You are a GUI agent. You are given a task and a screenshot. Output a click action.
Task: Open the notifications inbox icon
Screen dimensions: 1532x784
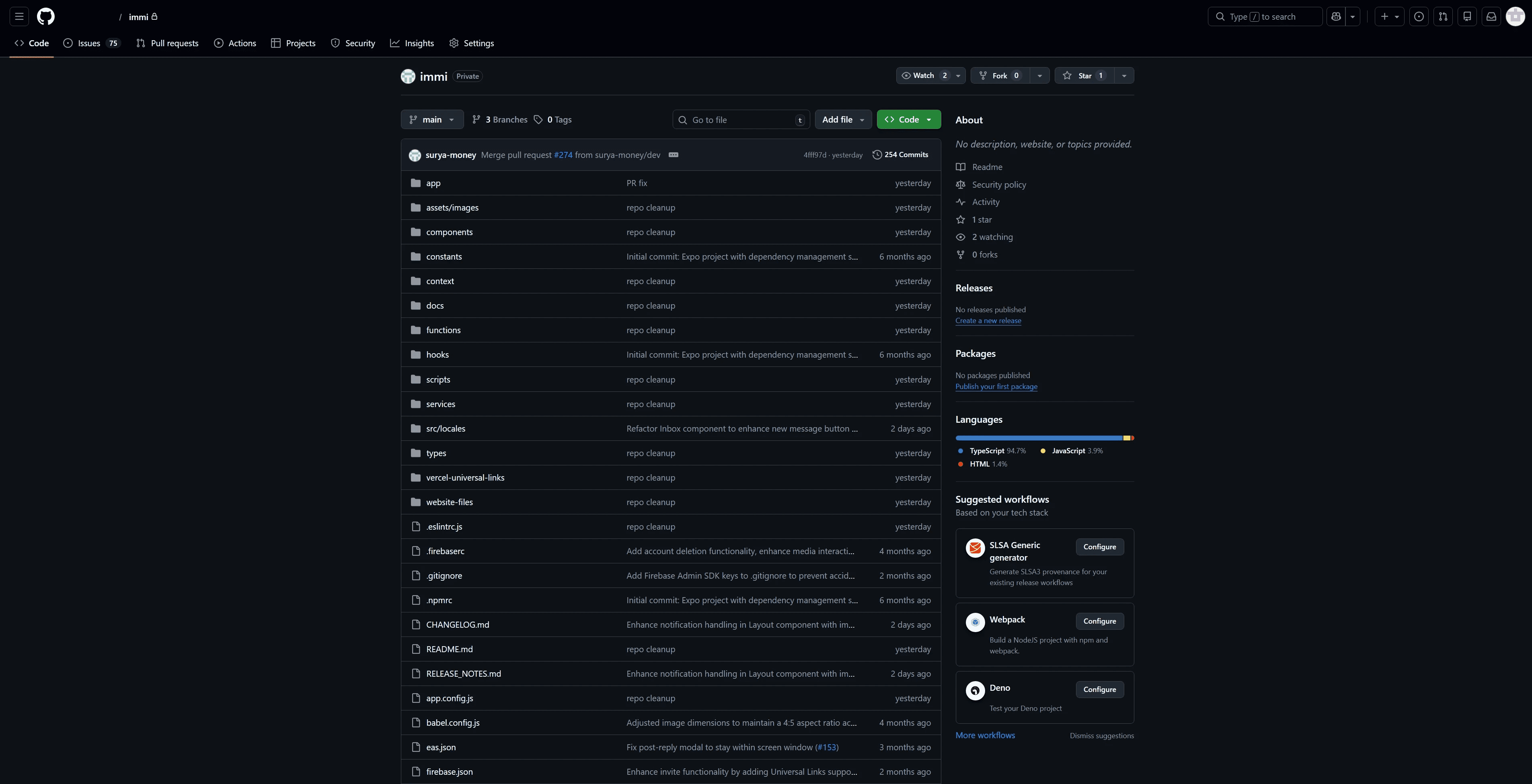tap(1491, 16)
